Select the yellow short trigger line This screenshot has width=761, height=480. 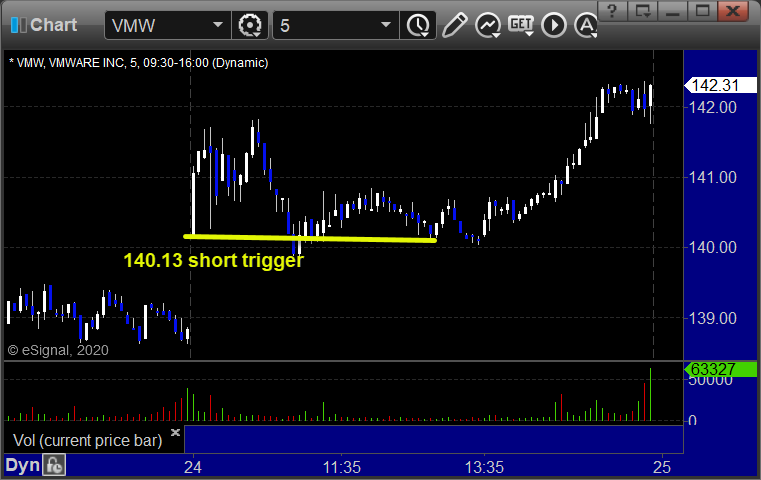(310, 238)
